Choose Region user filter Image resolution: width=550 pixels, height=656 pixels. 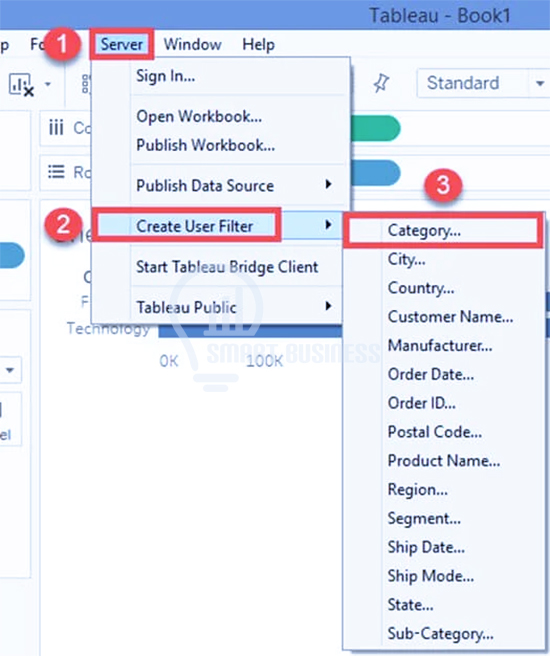pyautogui.click(x=443, y=489)
